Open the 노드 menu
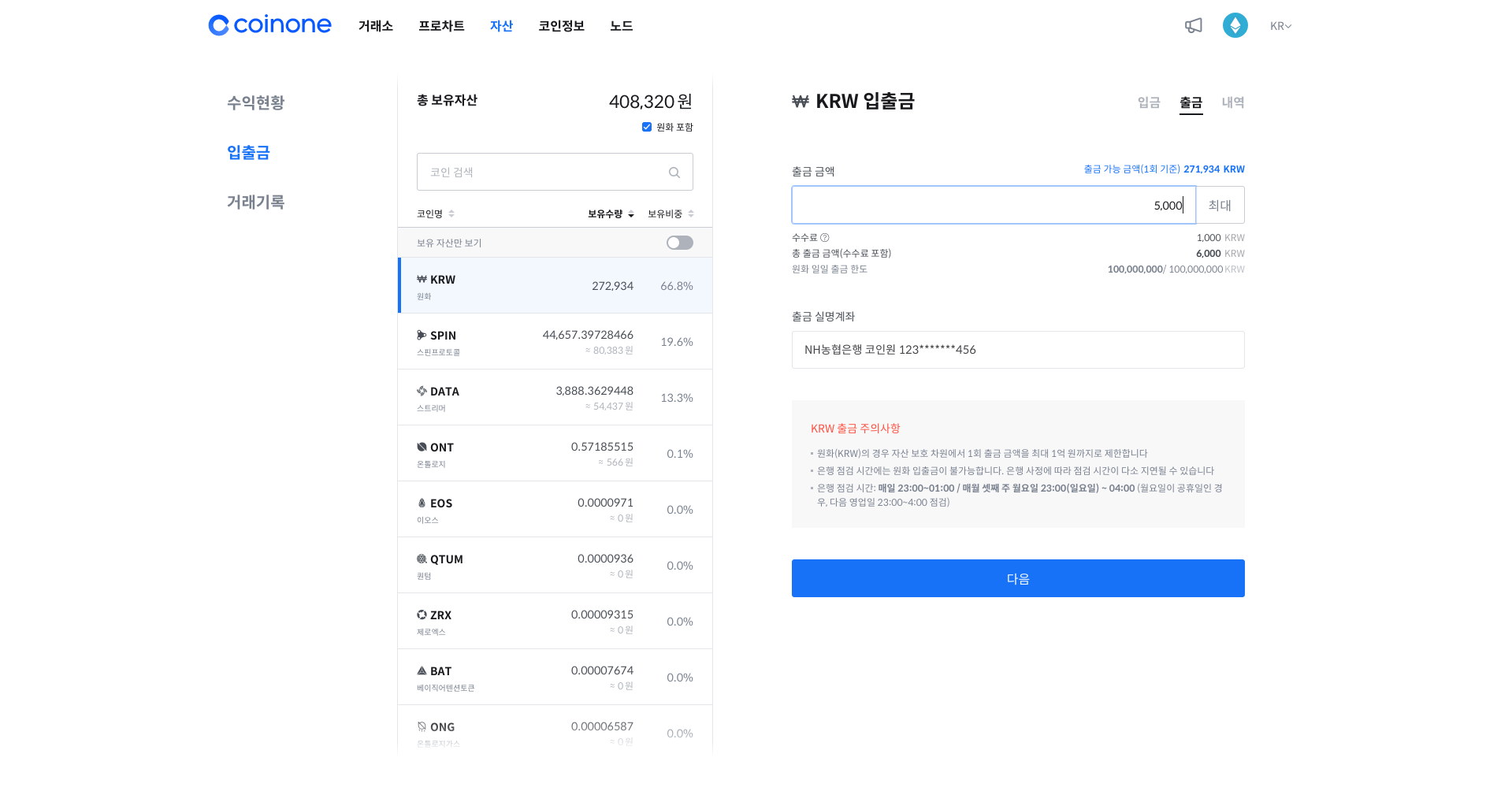This screenshot has width=1512, height=791. (x=621, y=26)
